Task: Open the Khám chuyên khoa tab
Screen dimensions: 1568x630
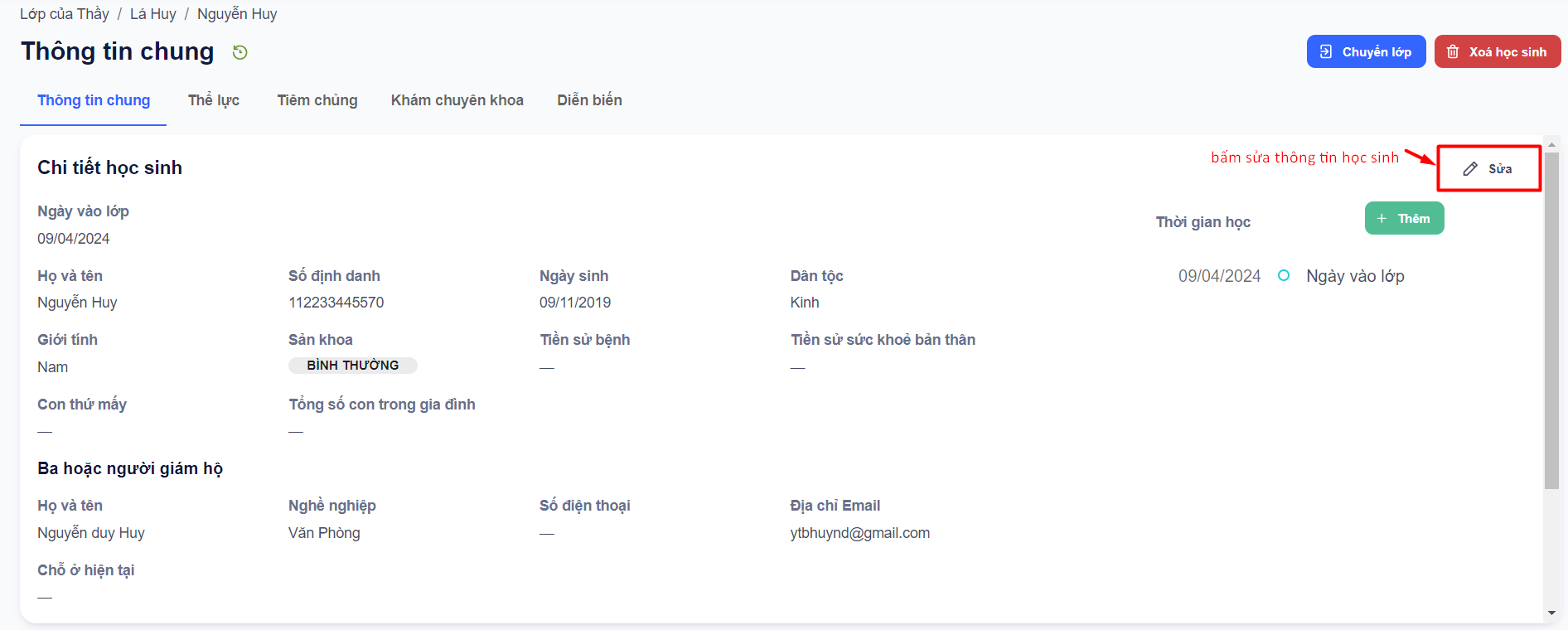Action: coord(457,100)
